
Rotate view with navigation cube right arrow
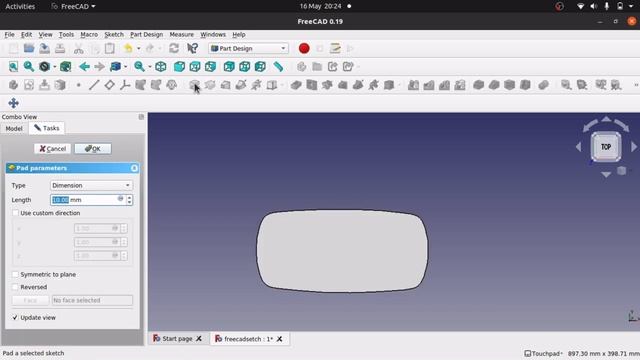pyautogui.click(x=634, y=147)
